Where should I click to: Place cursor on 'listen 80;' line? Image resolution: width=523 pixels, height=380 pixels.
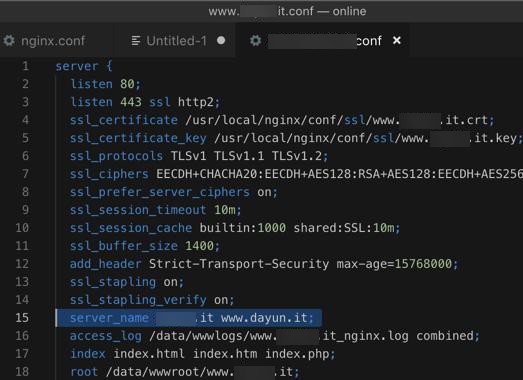coord(105,84)
